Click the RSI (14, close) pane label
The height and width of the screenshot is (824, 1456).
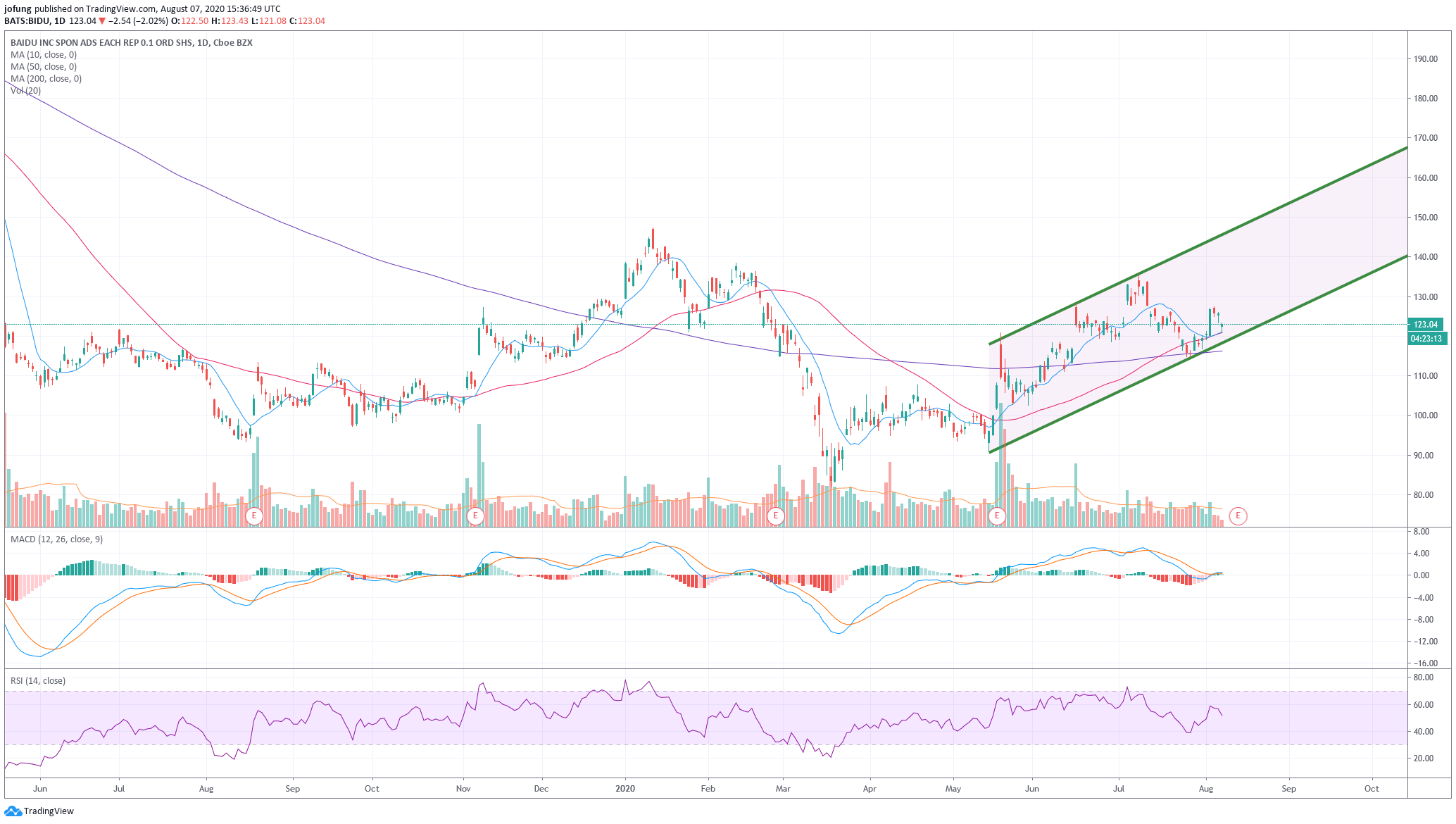(38, 681)
